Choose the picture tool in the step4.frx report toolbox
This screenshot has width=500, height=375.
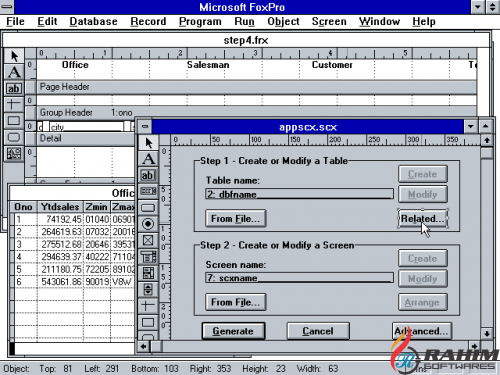pos(14,153)
